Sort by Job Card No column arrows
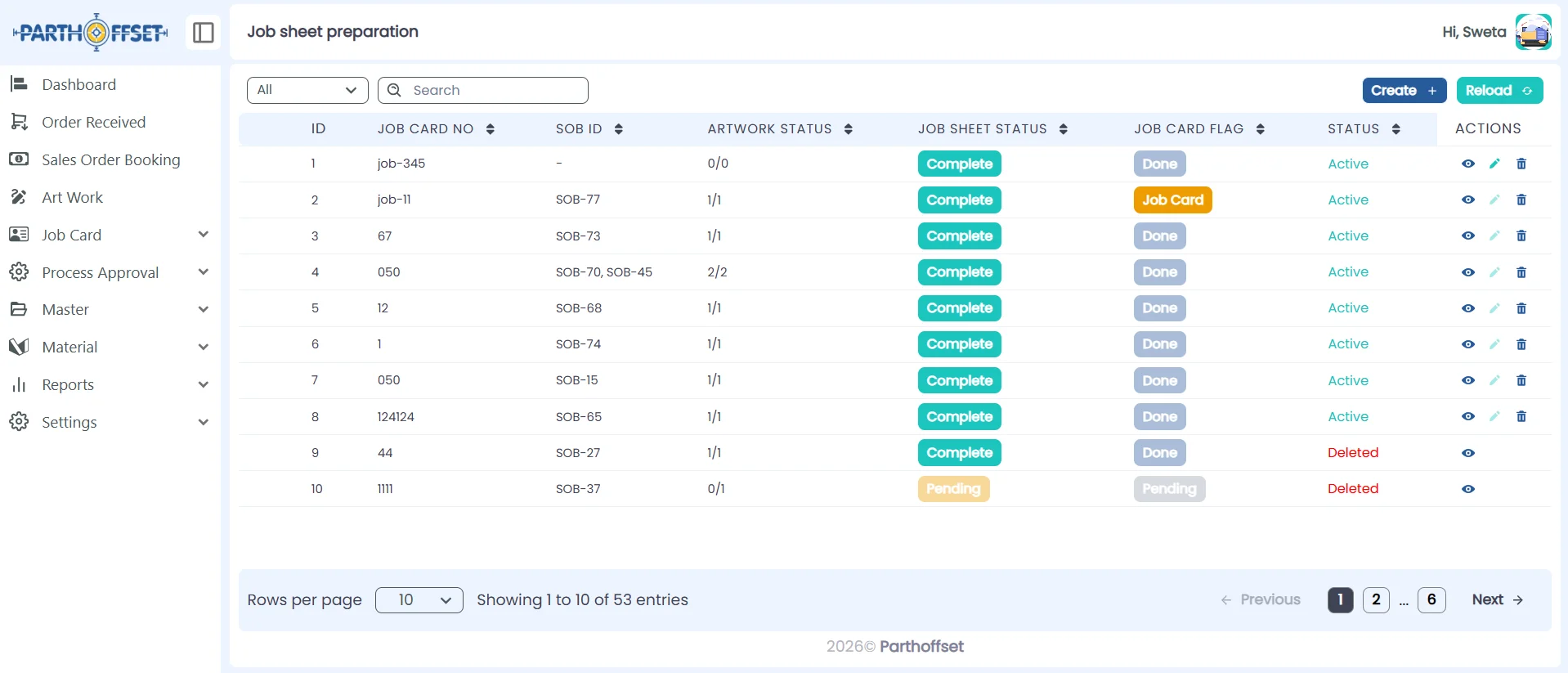This screenshot has height=673, width=1568. [x=490, y=129]
